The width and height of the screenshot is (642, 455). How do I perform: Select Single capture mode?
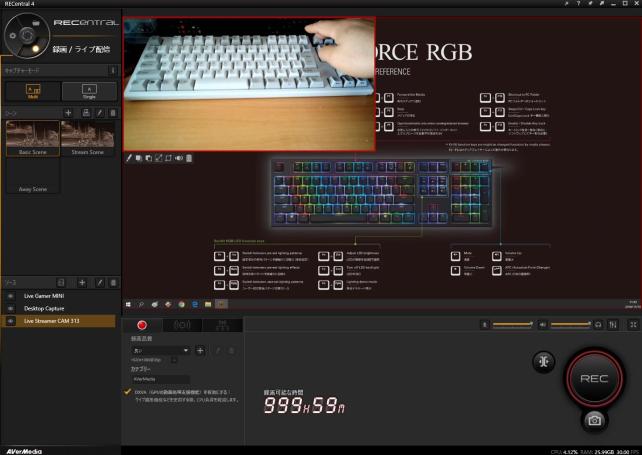(89, 91)
